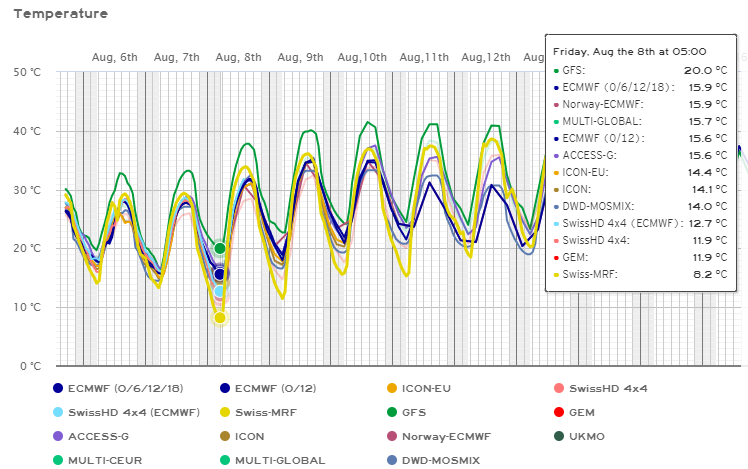Click the Swiss-MRF highlighted point near 8 °C
Screen dimensions: 748x469
tap(220, 317)
